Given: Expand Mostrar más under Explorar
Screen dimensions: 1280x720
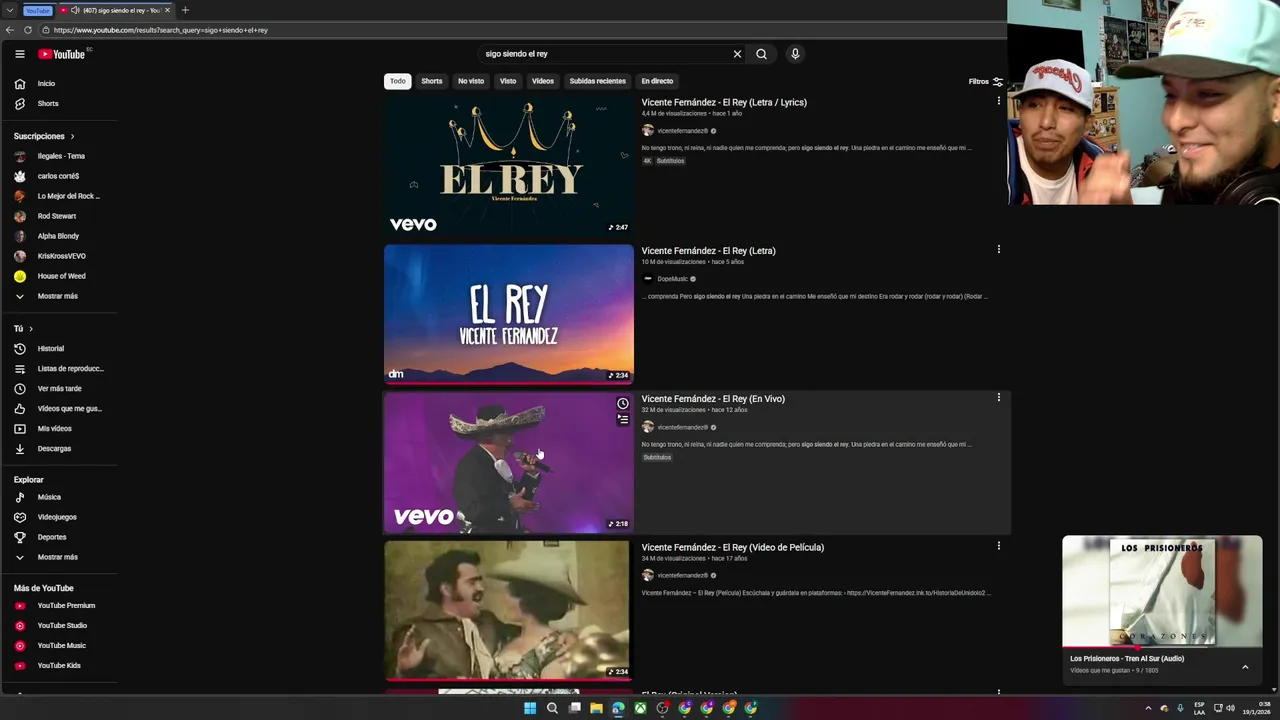Looking at the screenshot, I should (x=59, y=557).
